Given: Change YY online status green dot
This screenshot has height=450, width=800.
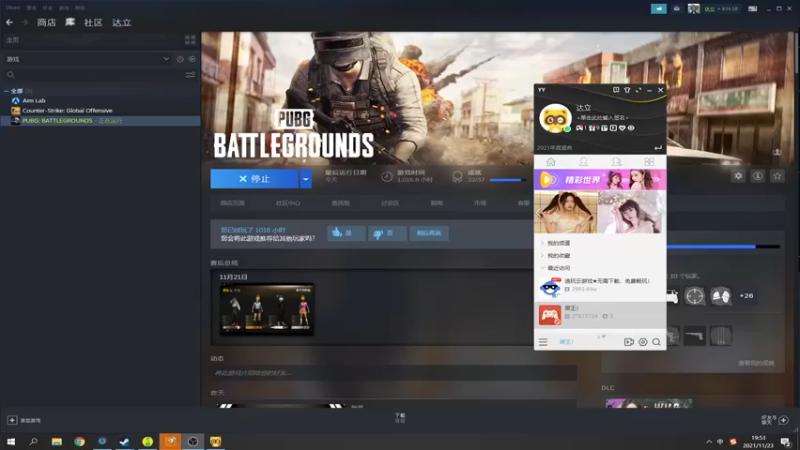Looking at the screenshot, I should tap(567, 129).
